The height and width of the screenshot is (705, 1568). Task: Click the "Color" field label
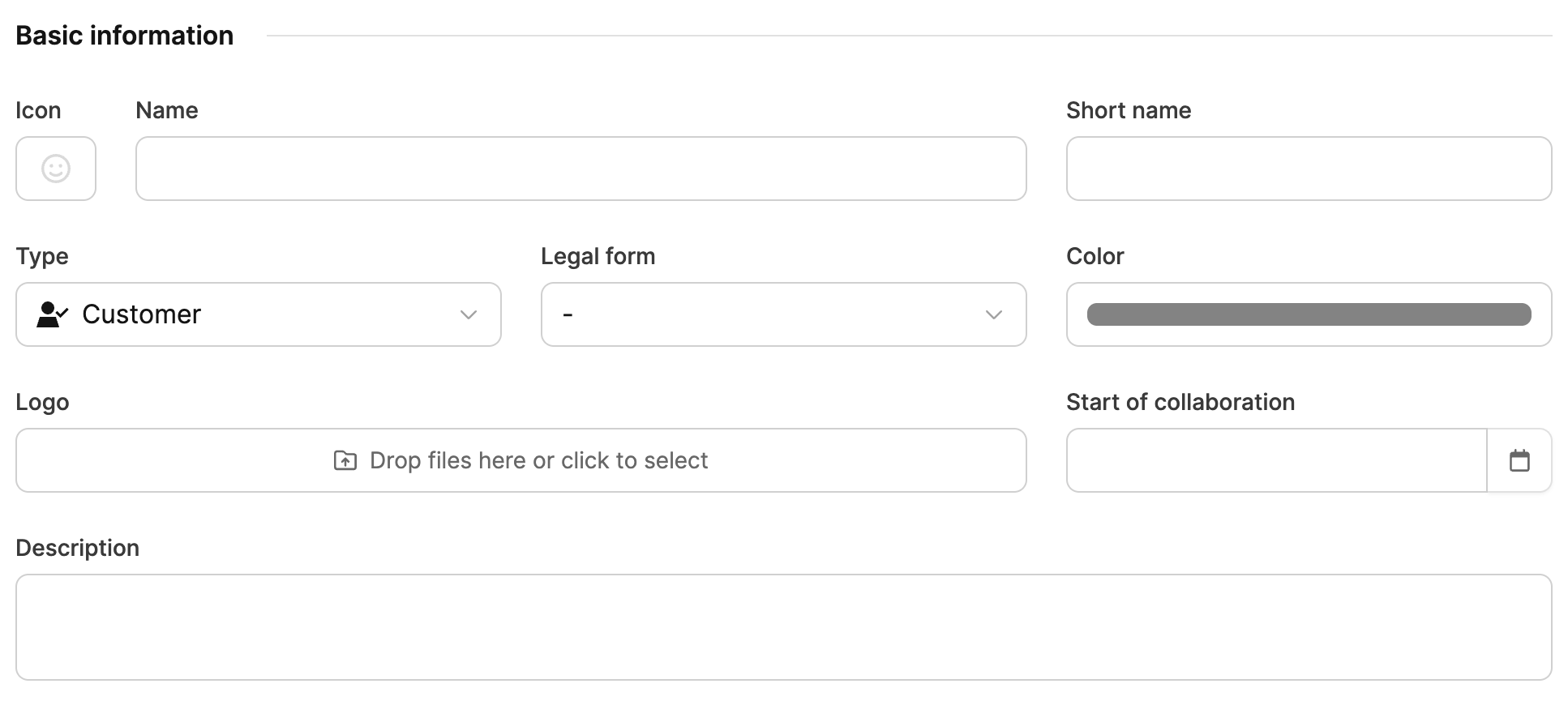click(x=1095, y=256)
